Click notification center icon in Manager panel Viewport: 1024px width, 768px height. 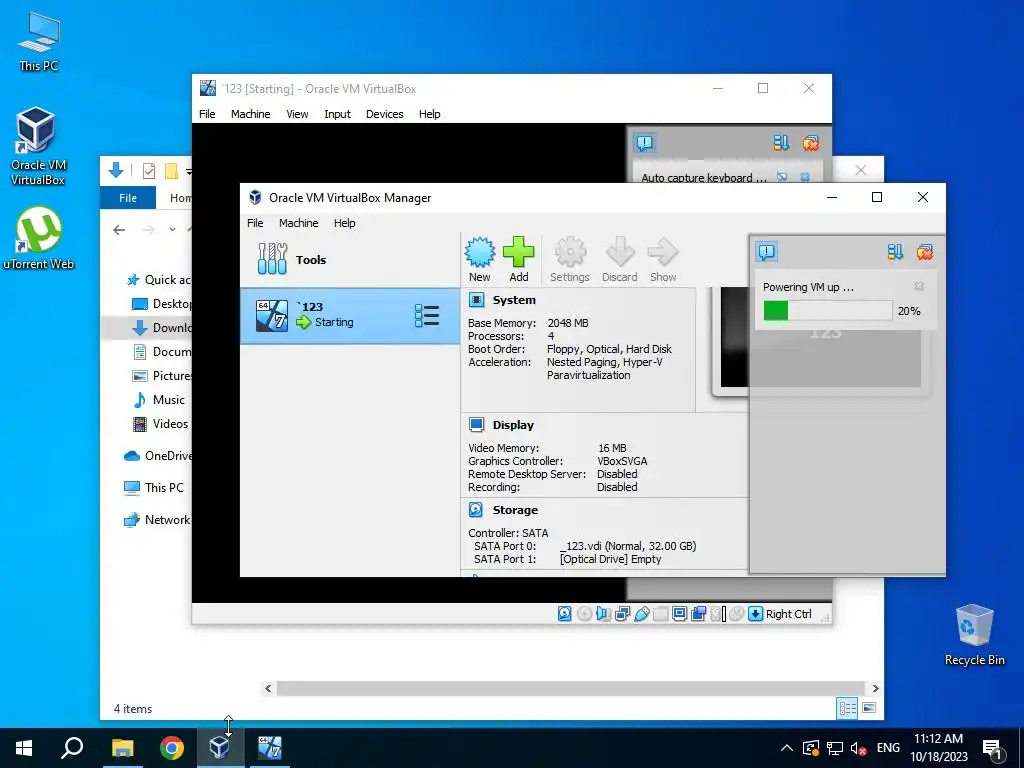[x=767, y=251]
